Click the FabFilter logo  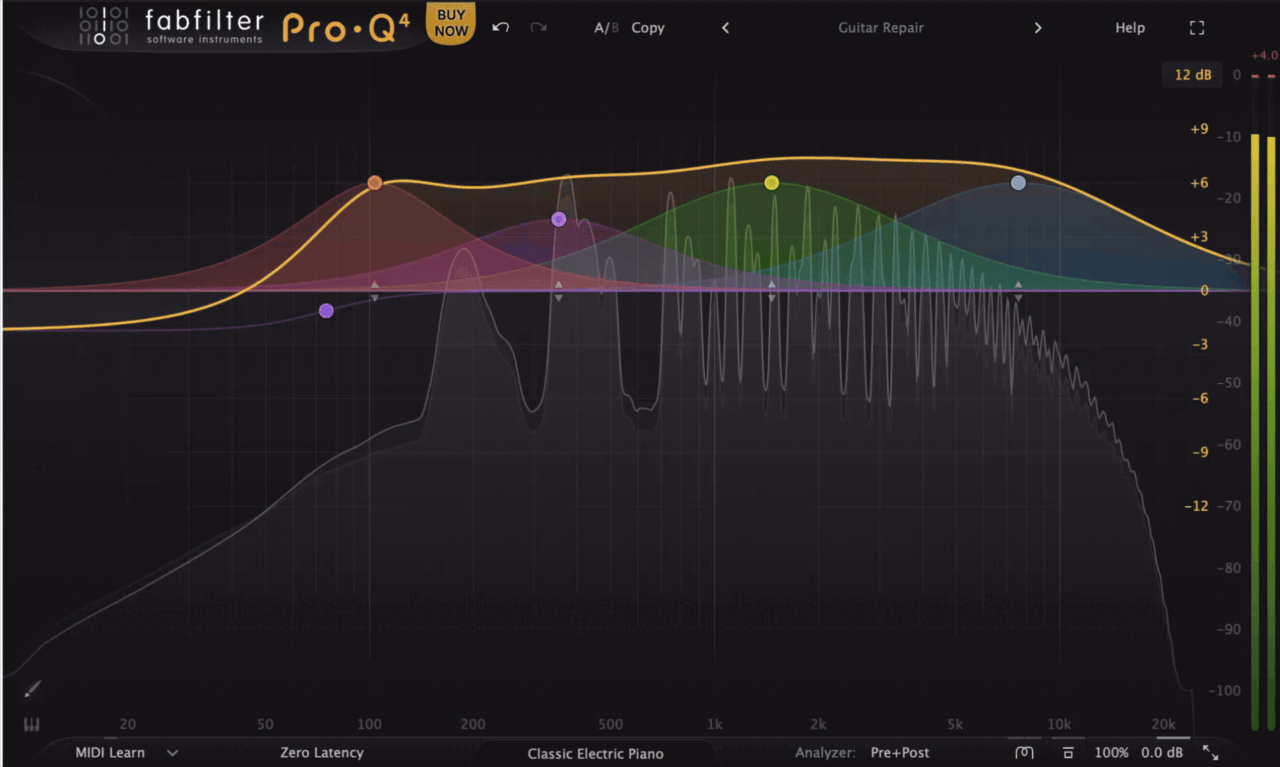pos(170,27)
